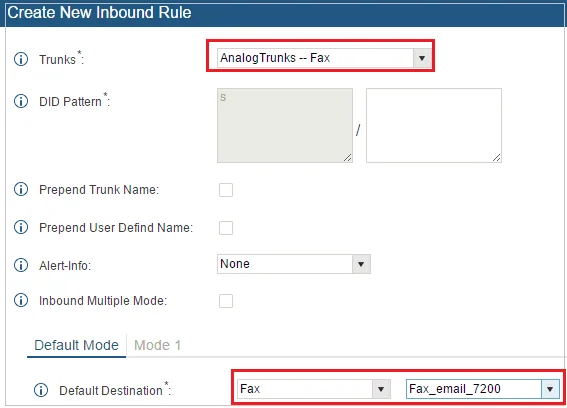Screen dimensions: 567x408
Task: Click the Default Destination info icon
Action: click(x=41, y=390)
